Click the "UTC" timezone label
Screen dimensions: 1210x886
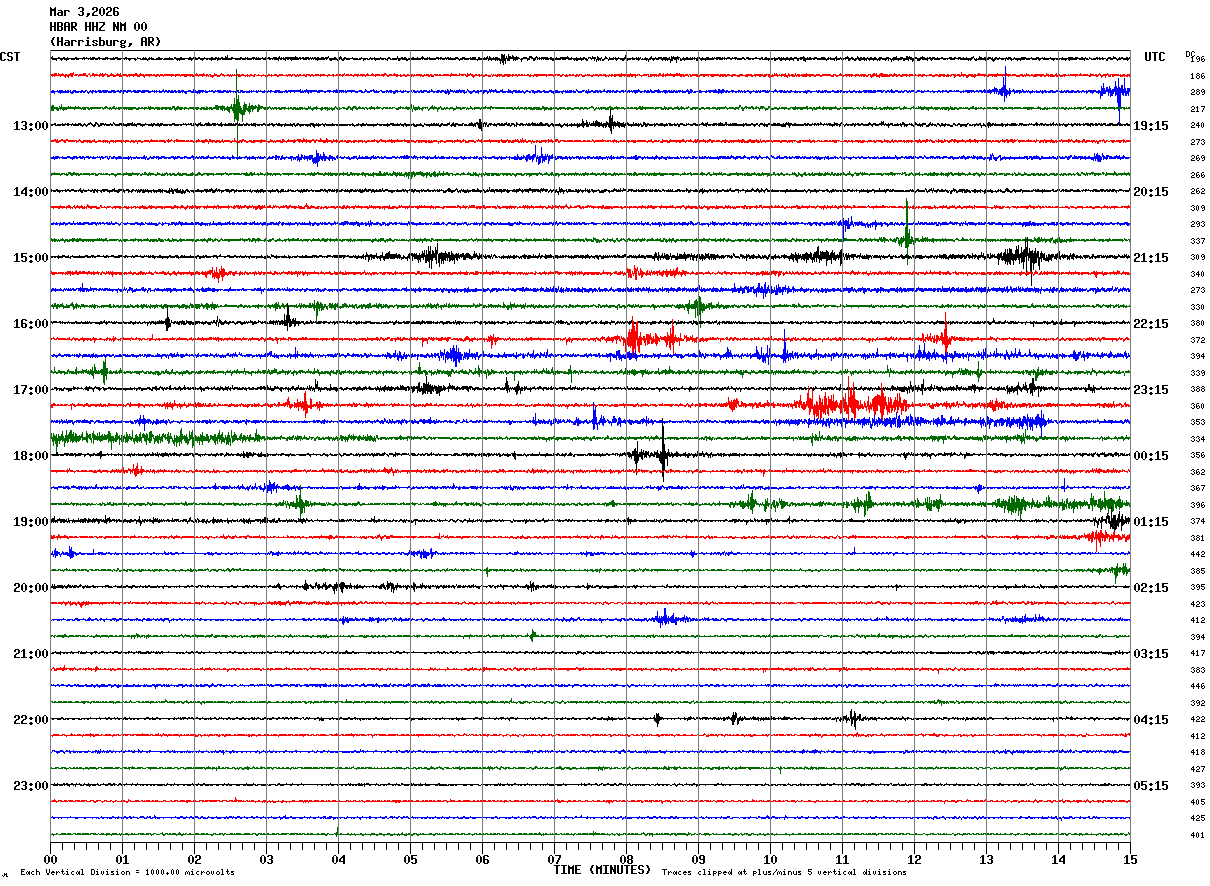coord(1155,57)
